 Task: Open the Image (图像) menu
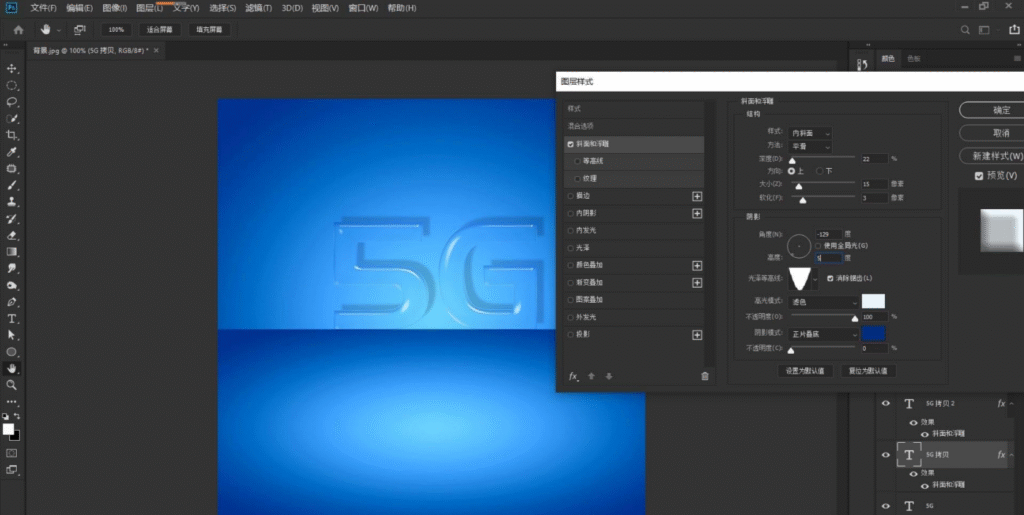(x=114, y=8)
